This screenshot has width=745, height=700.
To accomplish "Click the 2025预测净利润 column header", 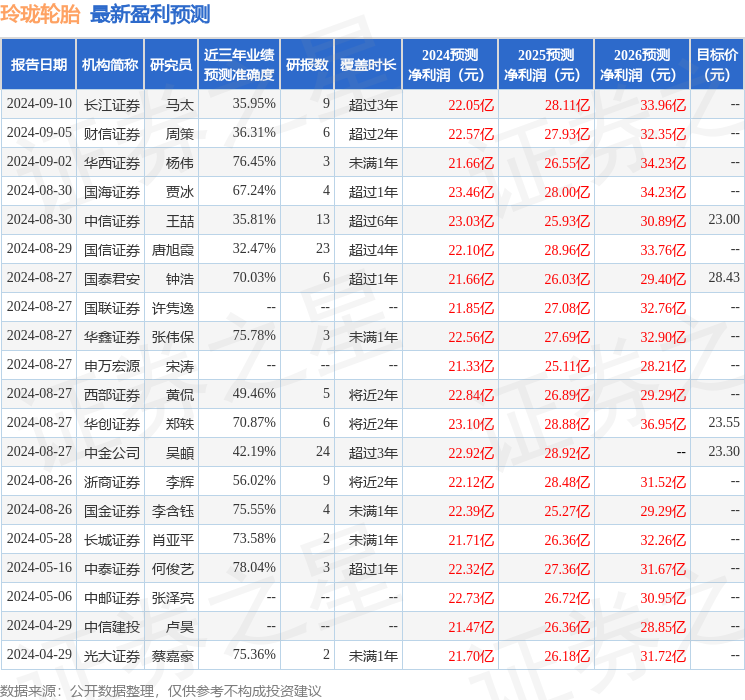I will [x=546, y=65].
